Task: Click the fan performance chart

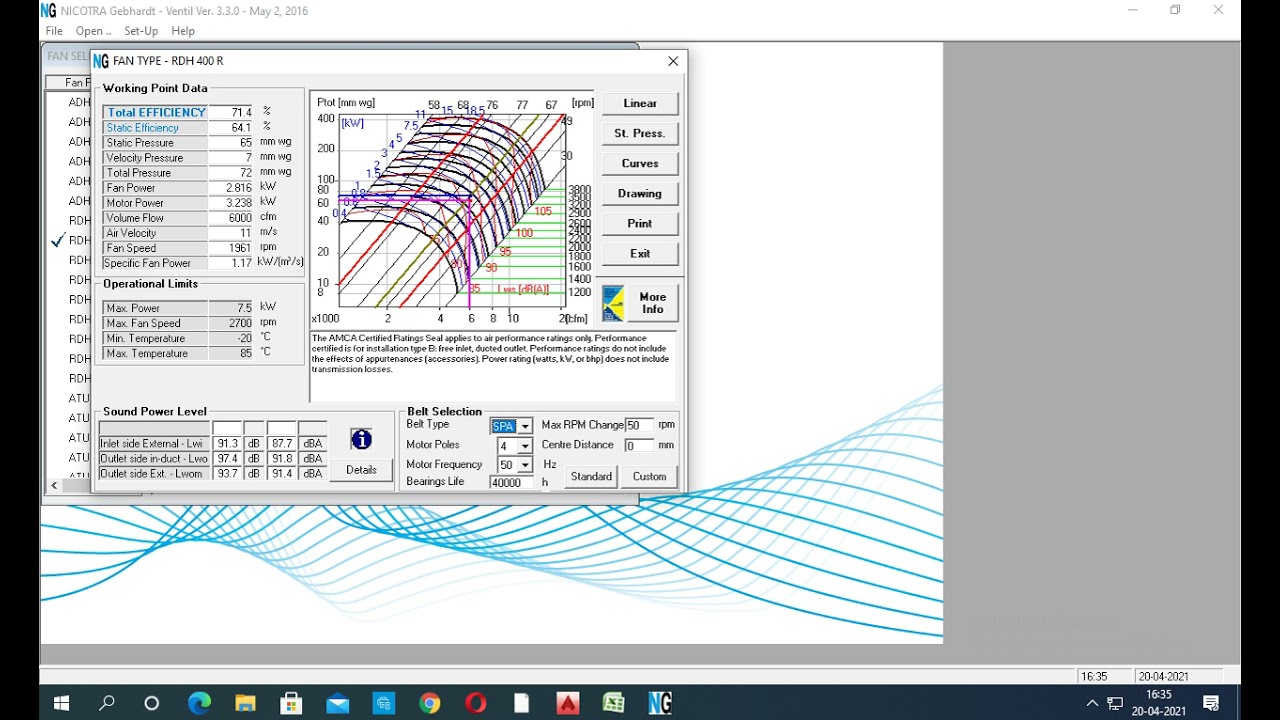Action: click(x=453, y=210)
